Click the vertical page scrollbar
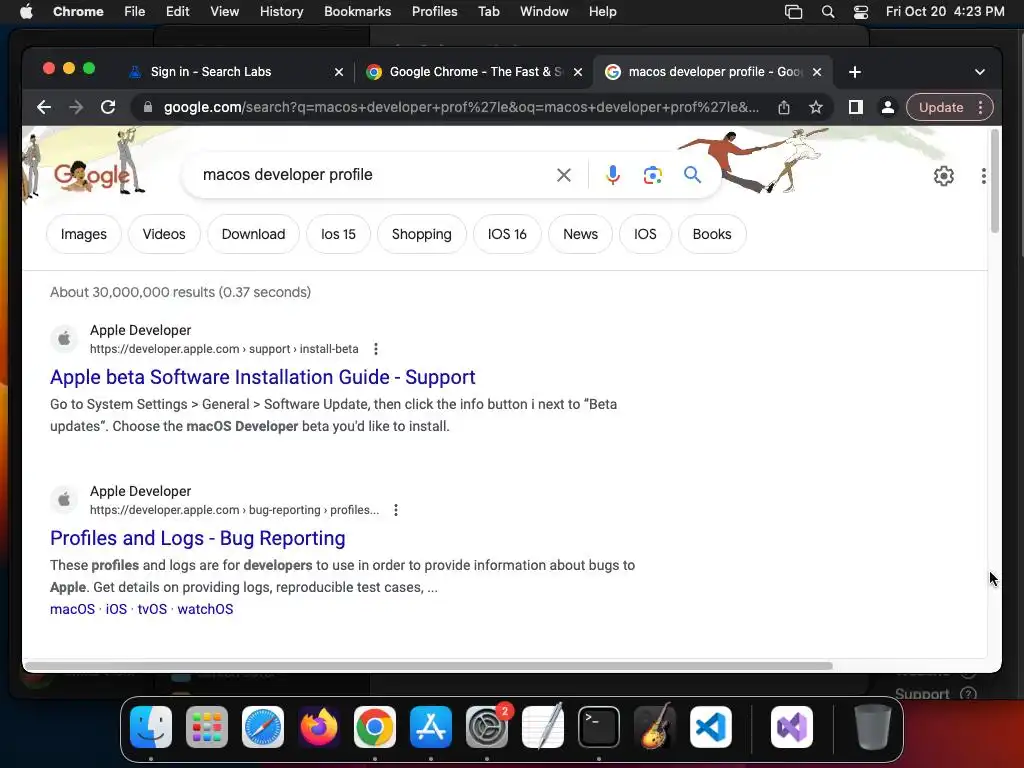 click(x=995, y=181)
